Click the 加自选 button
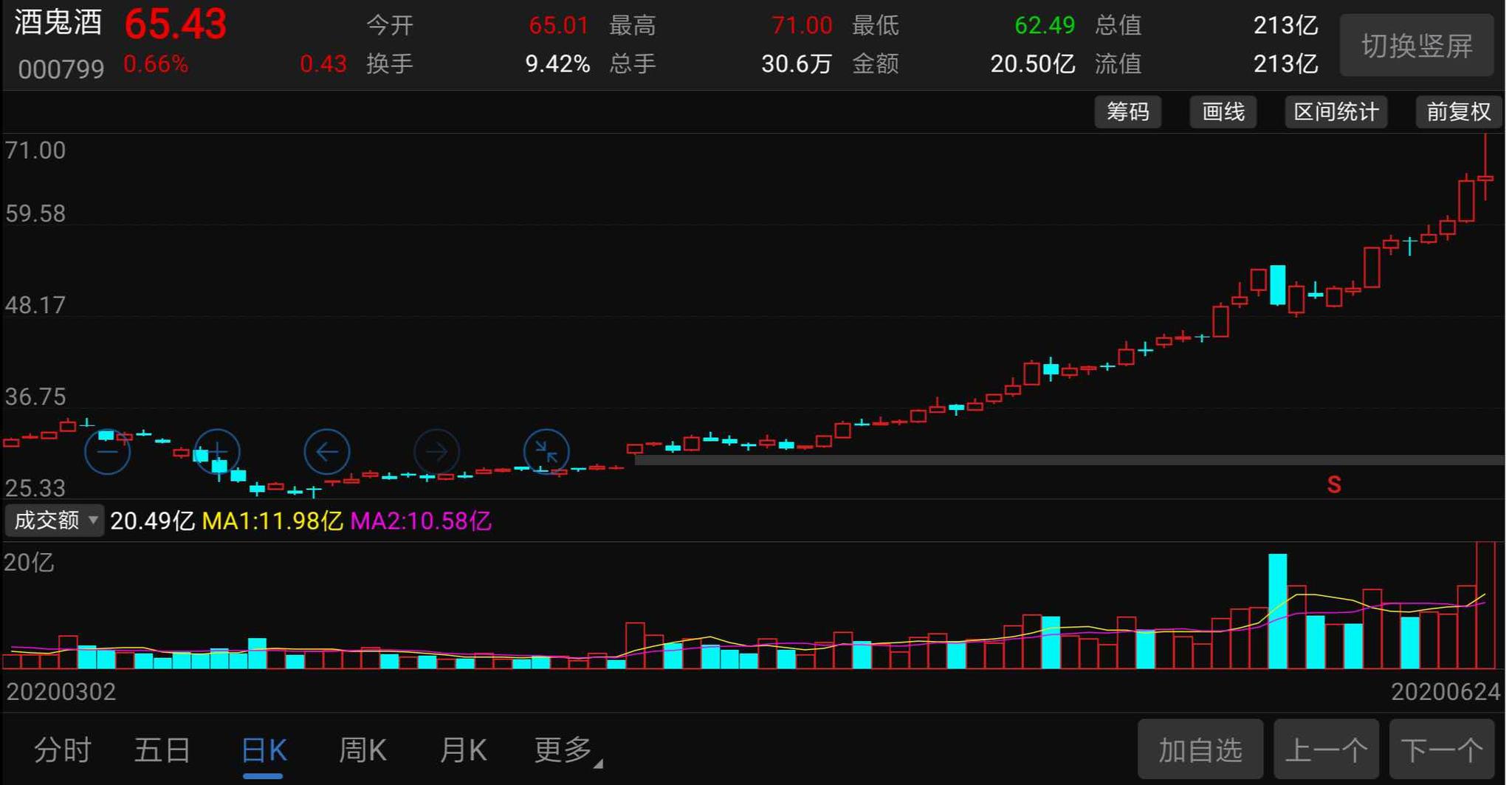The image size is (1512, 785). tap(1200, 750)
